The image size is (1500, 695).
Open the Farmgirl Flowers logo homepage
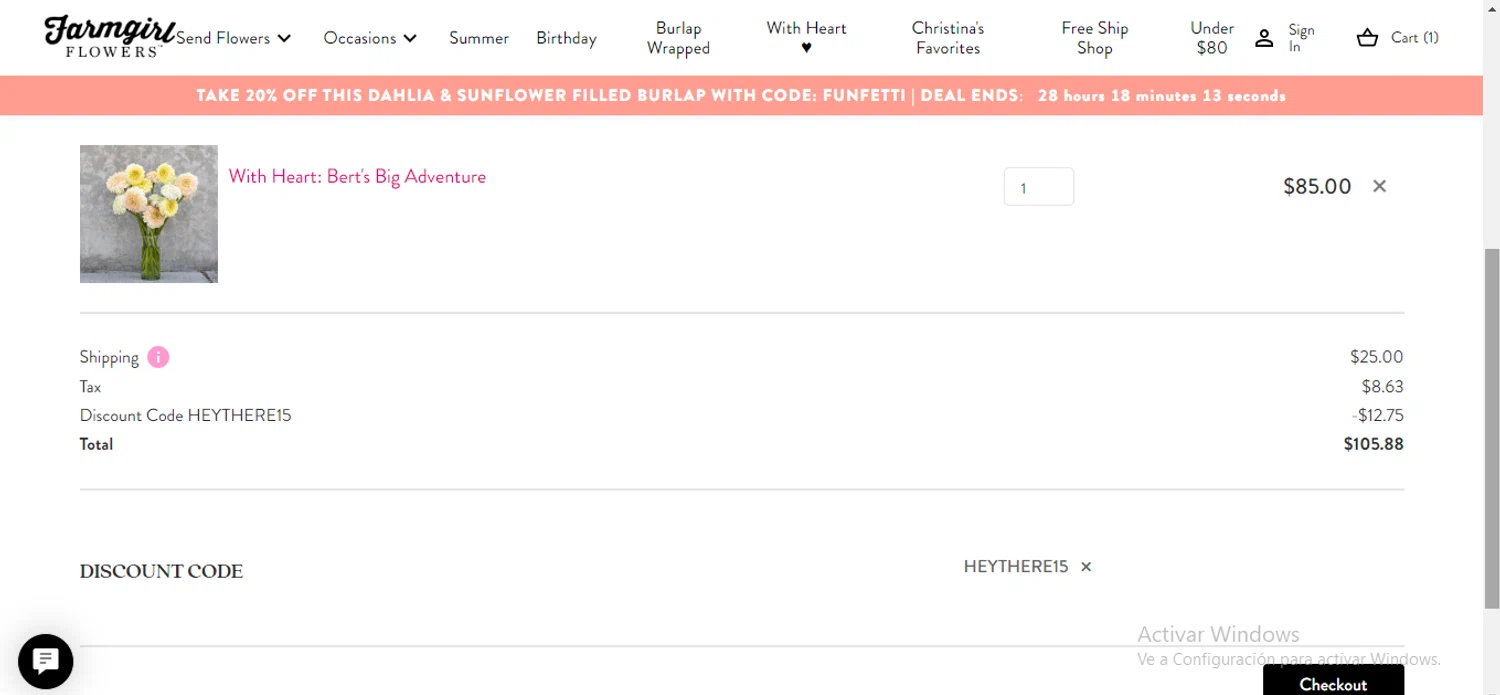click(110, 37)
